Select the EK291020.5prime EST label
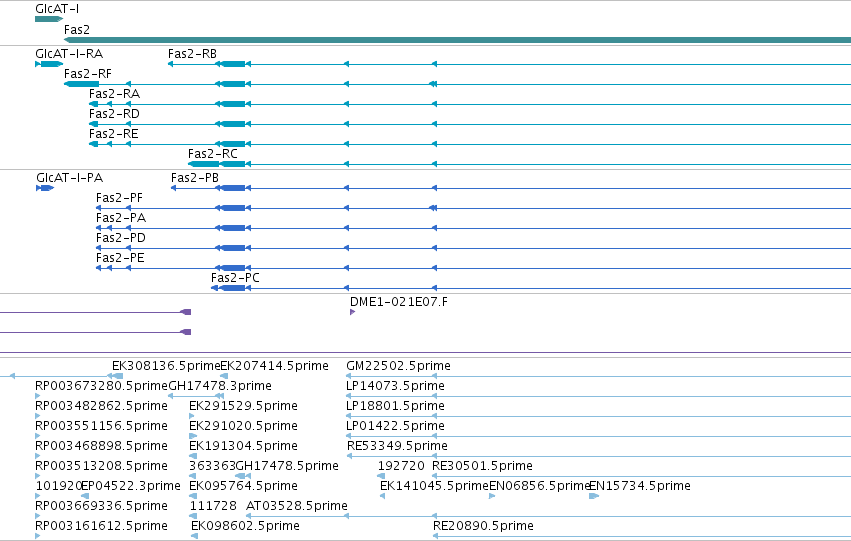 pos(243,427)
